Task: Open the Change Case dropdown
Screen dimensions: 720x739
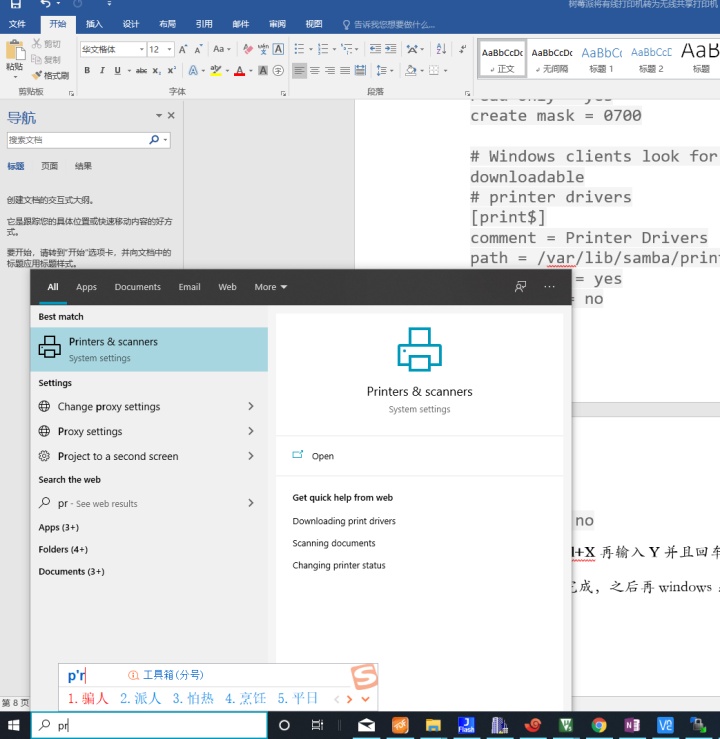Action: point(221,49)
